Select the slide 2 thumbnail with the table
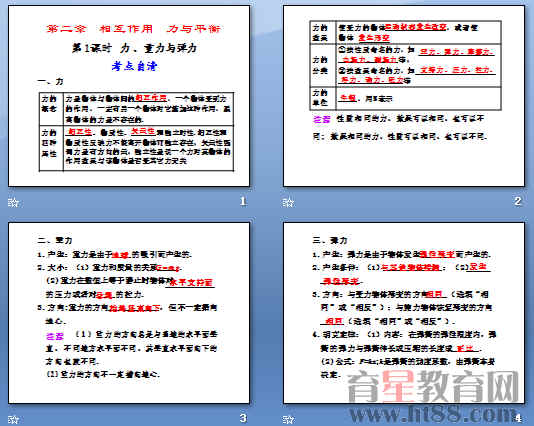The width and height of the screenshot is (534, 426). click(404, 96)
